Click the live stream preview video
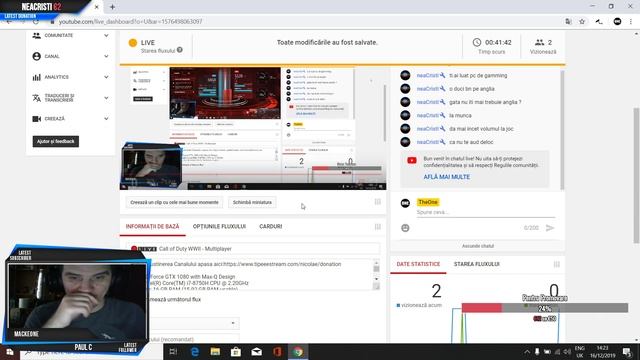Screen dimensions: 640x360 coord(253,128)
